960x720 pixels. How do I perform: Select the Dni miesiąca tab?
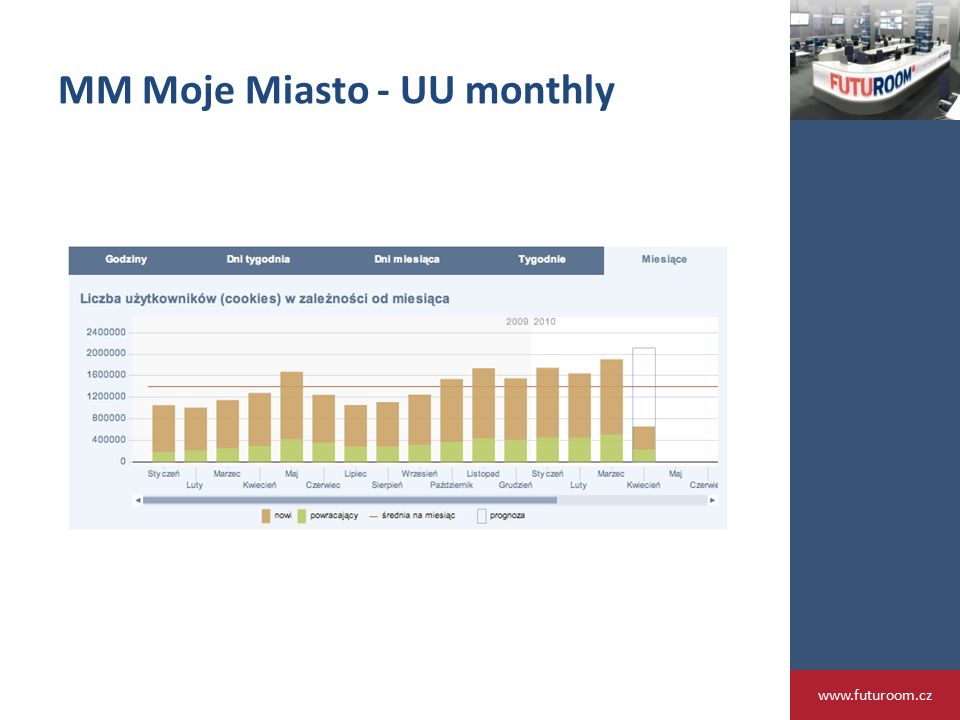point(407,260)
